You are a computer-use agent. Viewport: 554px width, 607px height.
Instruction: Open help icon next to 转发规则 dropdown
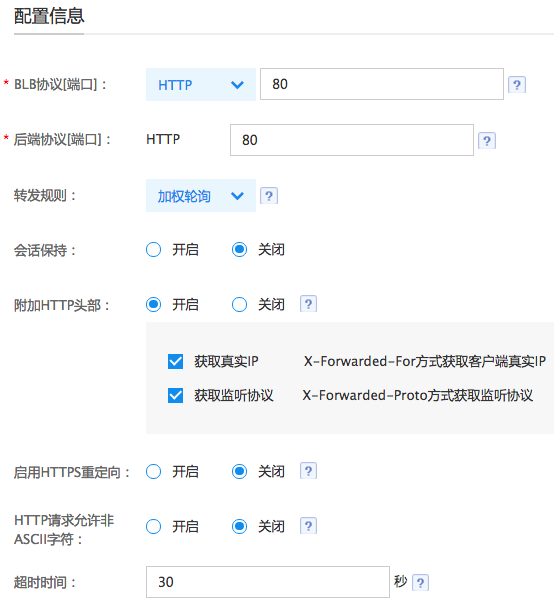pyautogui.click(x=269, y=196)
